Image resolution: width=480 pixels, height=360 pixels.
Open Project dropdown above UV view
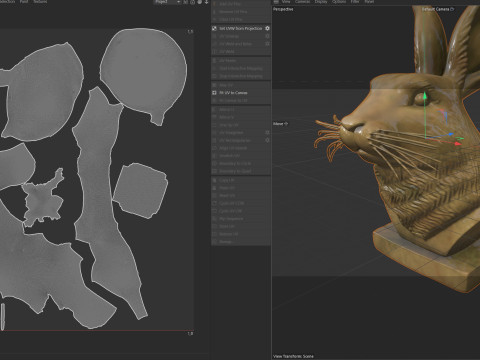tap(167, 2)
